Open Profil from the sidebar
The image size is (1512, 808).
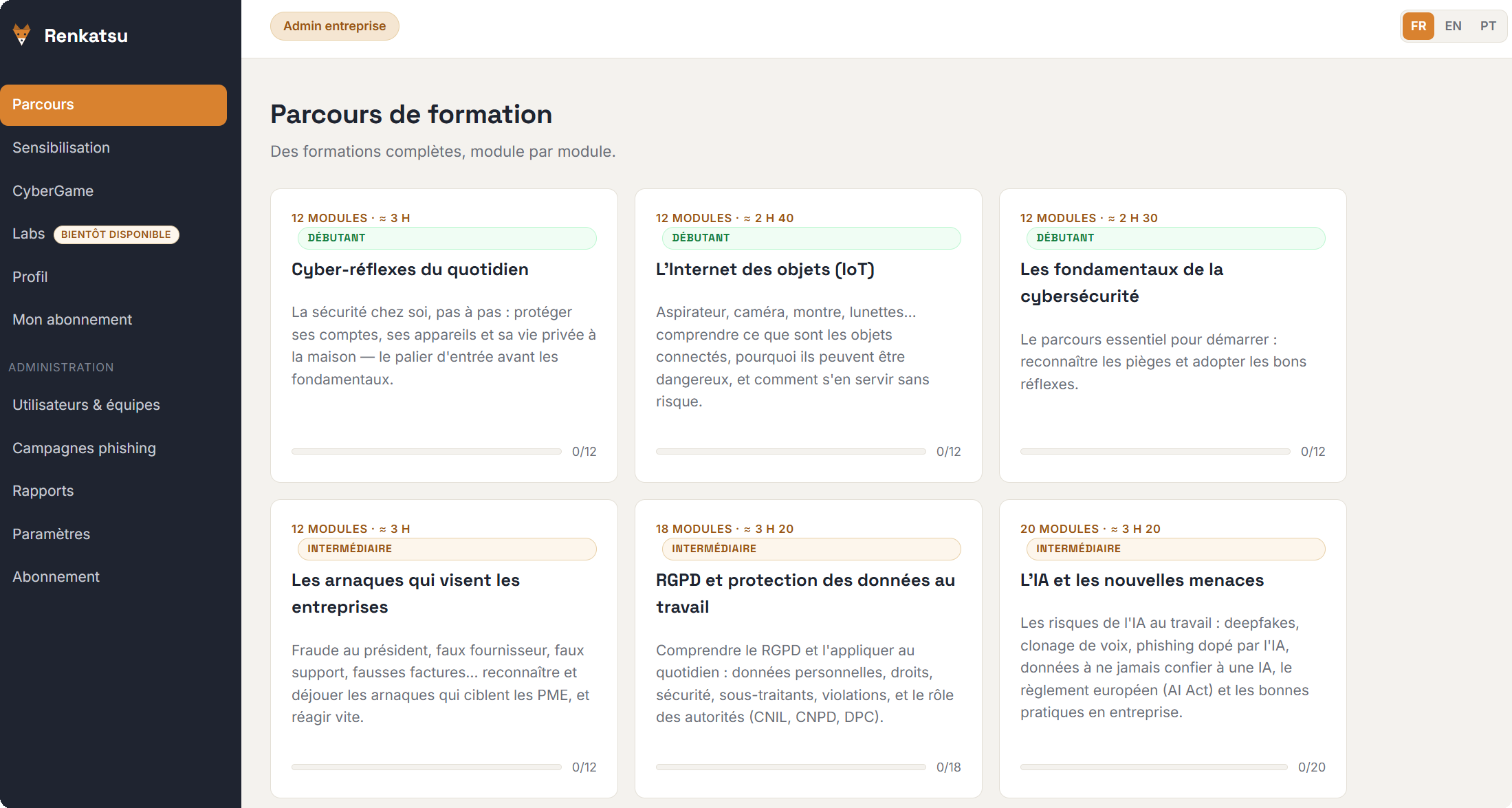coord(113,277)
